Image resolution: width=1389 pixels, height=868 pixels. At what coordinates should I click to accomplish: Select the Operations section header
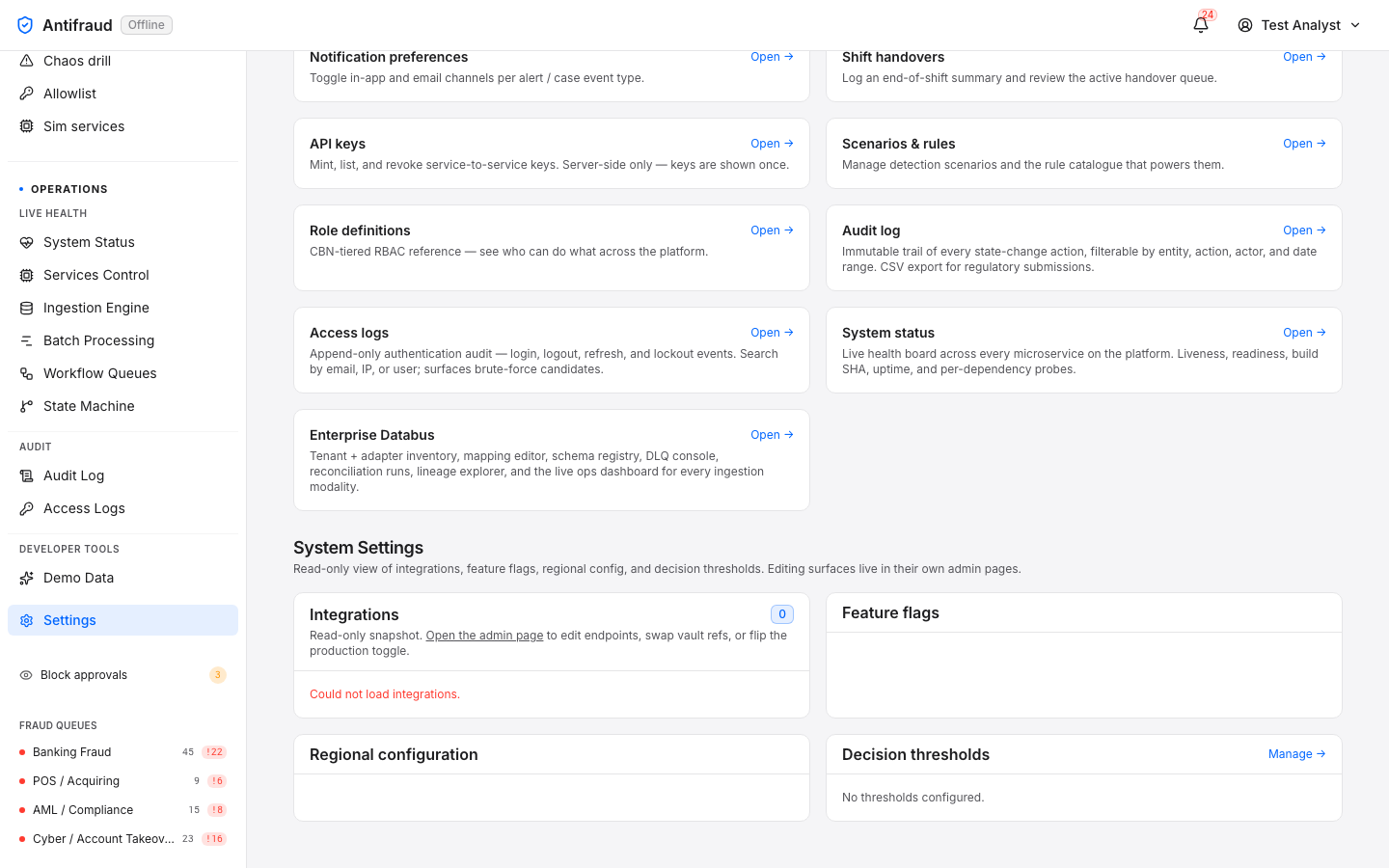coord(69,189)
